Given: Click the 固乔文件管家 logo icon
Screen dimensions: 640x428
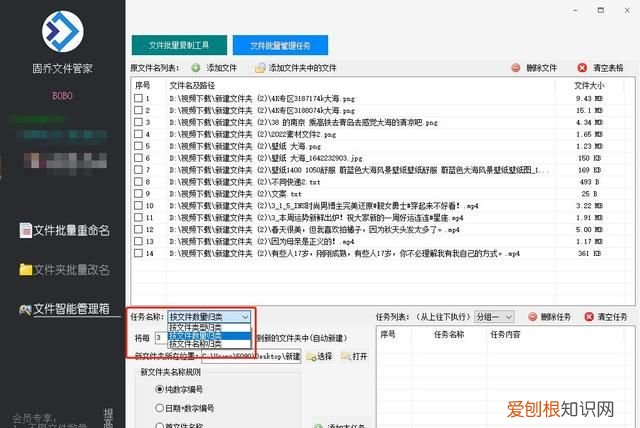Looking at the screenshot, I should tap(63, 31).
